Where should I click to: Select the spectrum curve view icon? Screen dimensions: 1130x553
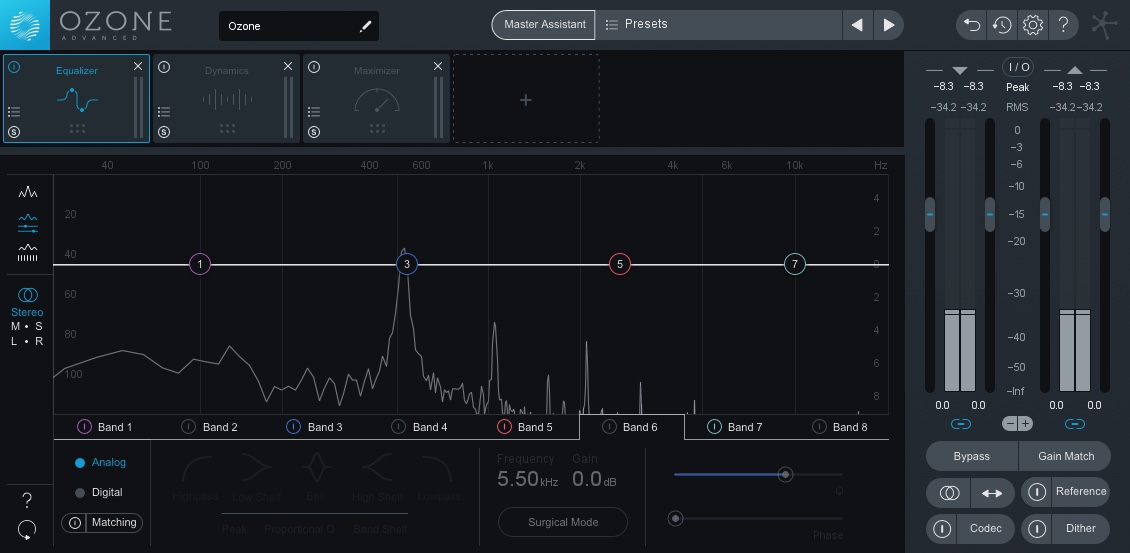28,192
